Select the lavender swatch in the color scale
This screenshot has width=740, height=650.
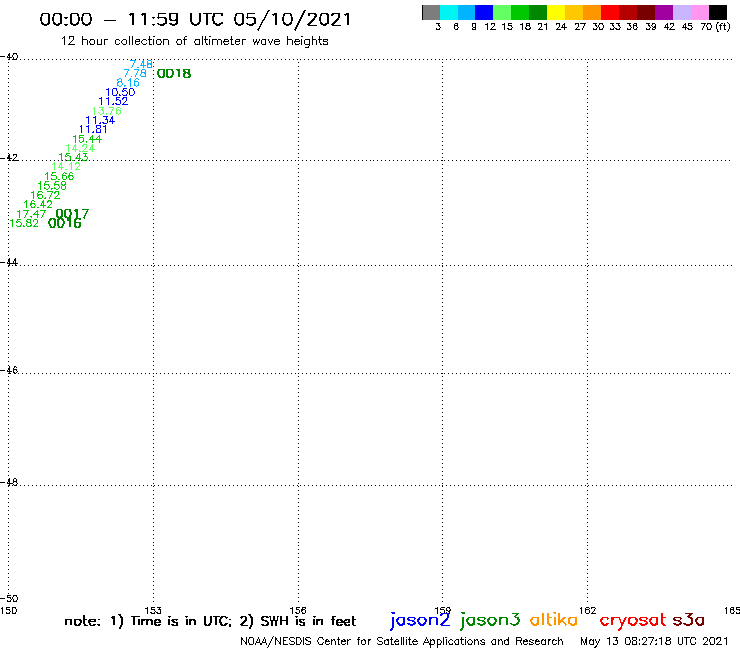pyautogui.click(x=681, y=12)
